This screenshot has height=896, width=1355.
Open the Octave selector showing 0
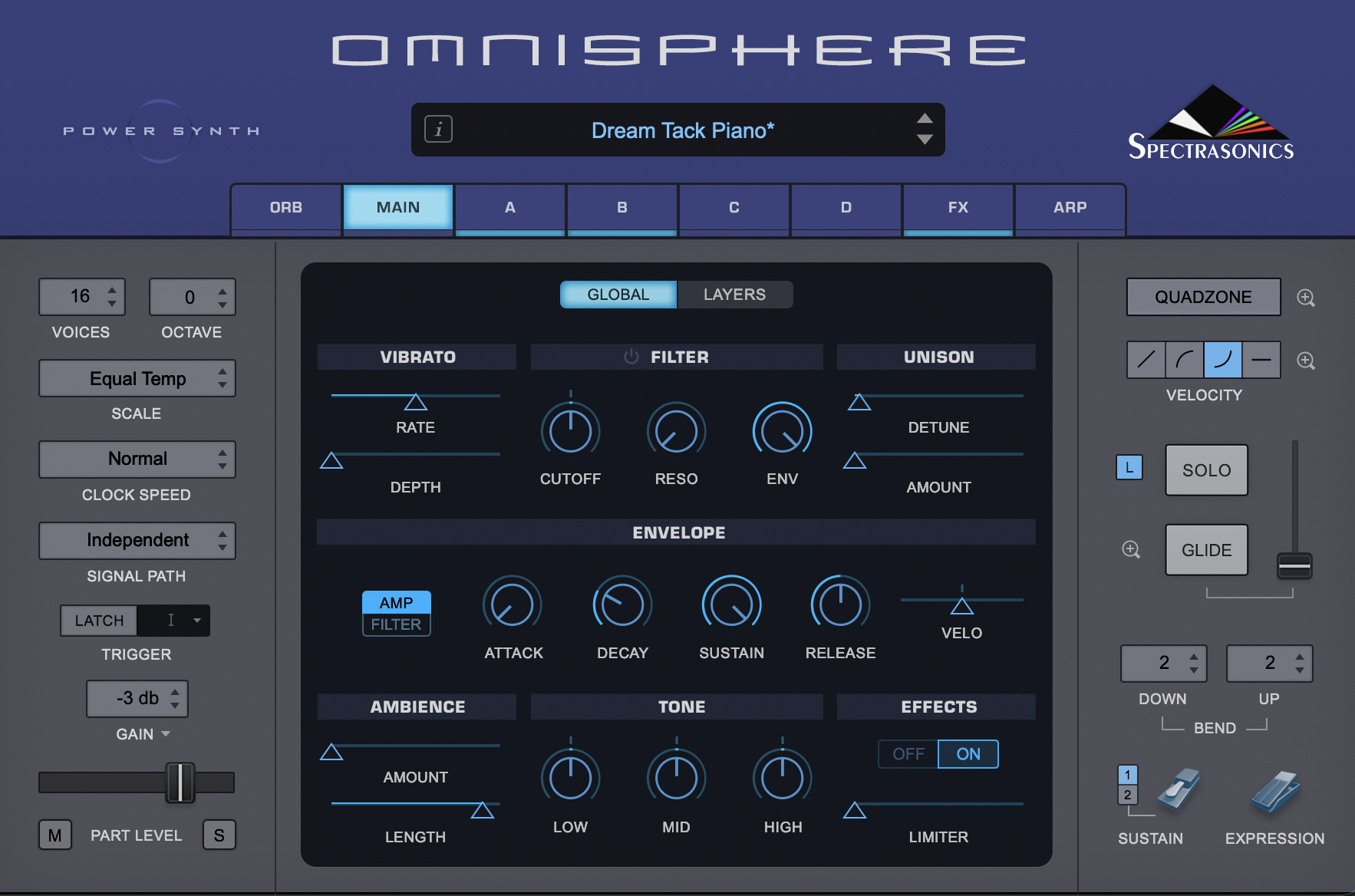tap(193, 296)
